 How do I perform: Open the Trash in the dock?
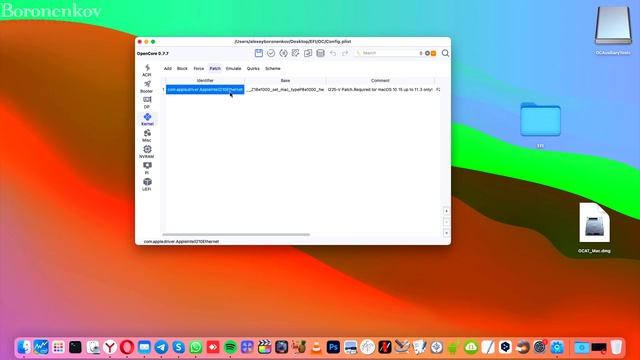[x=616, y=347]
